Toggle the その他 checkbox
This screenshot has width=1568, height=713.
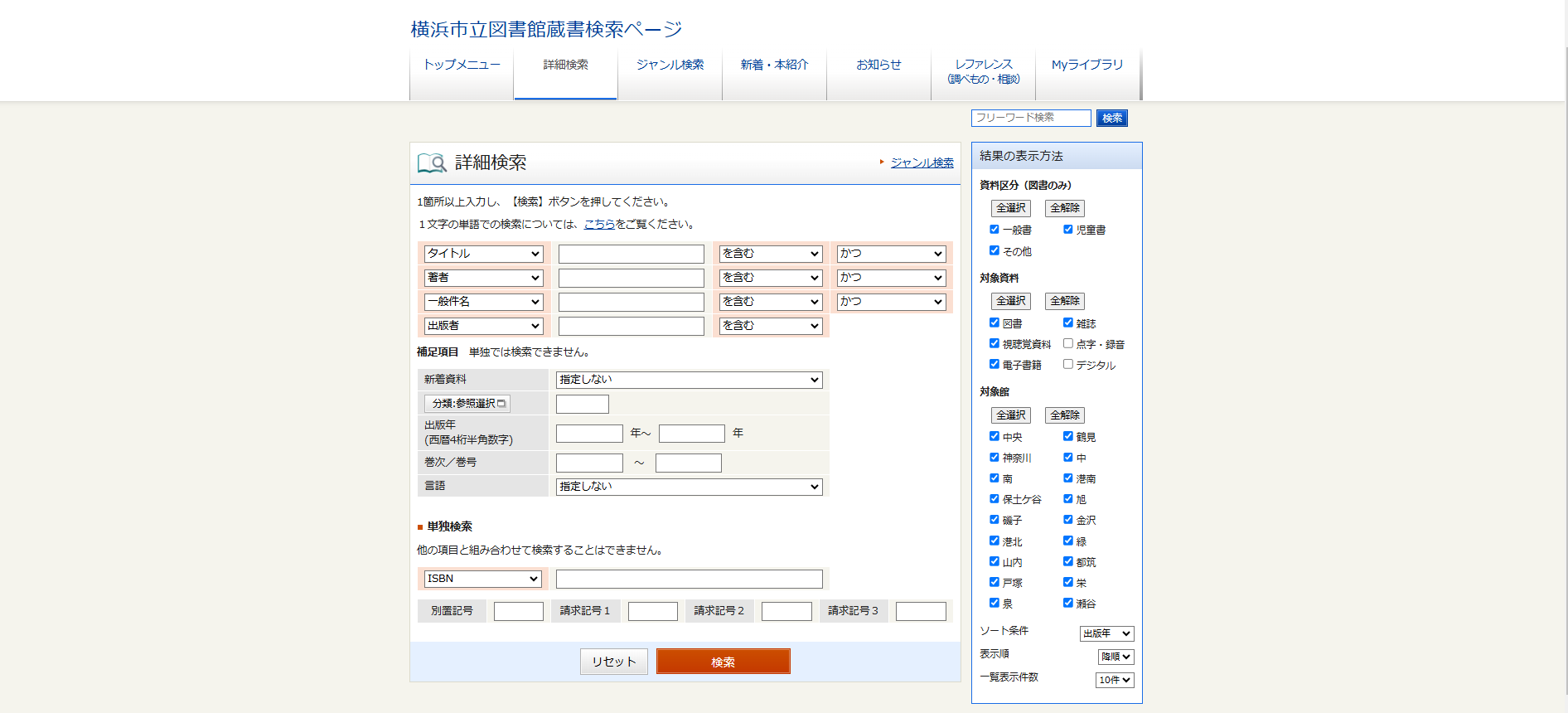(995, 250)
